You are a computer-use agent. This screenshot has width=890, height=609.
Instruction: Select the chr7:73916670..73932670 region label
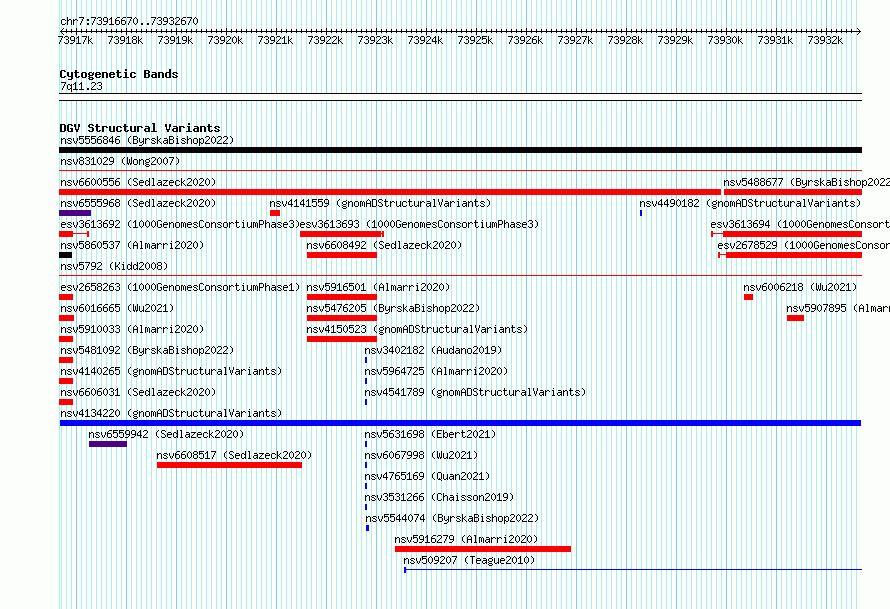(x=129, y=21)
